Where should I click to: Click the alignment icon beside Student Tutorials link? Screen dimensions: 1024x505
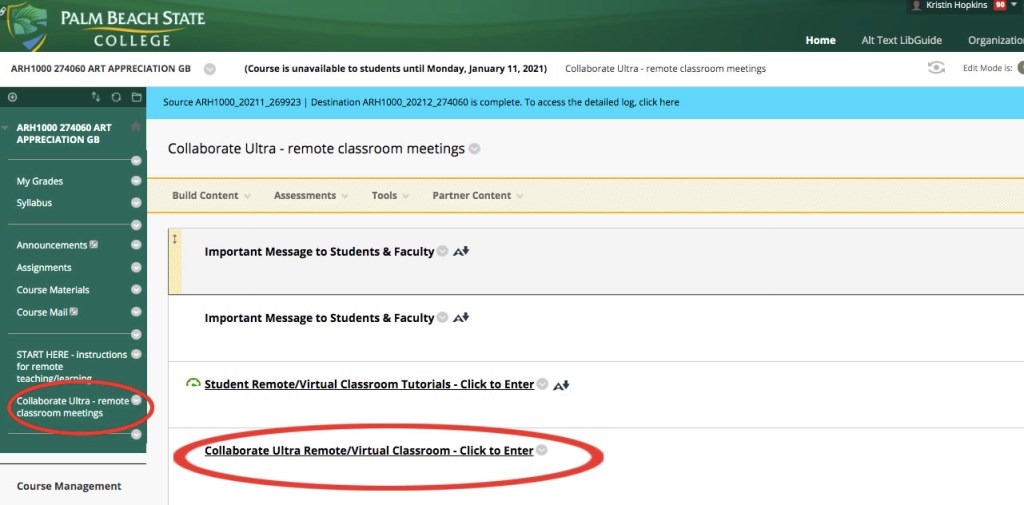click(x=561, y=385)
